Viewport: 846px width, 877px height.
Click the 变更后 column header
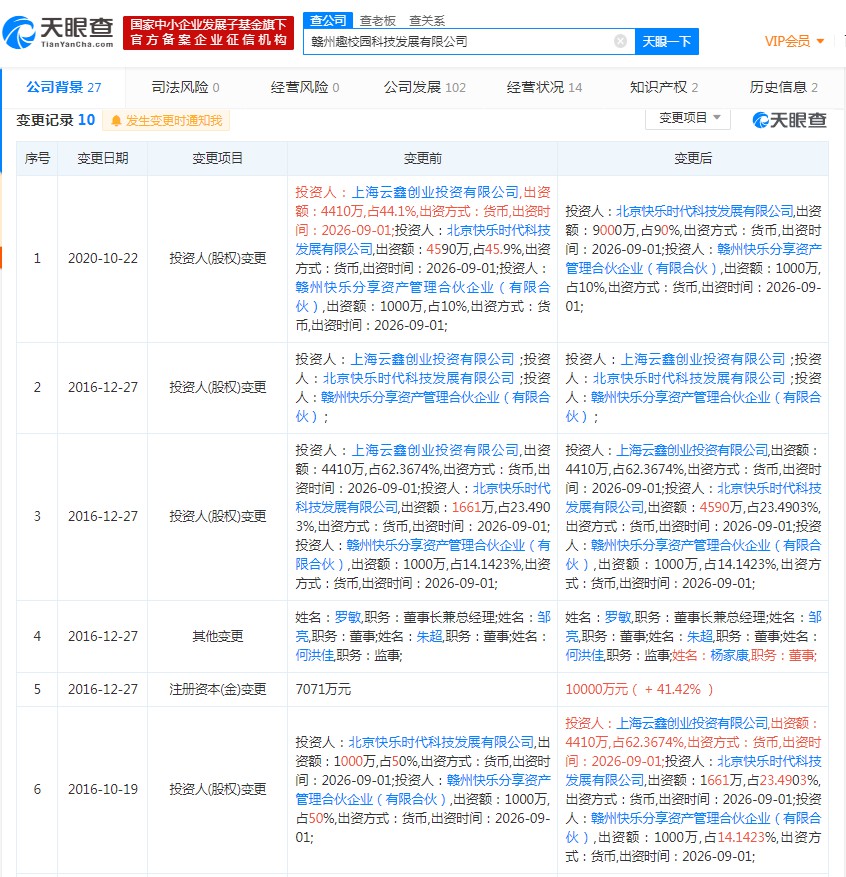[x=693, y=158]
